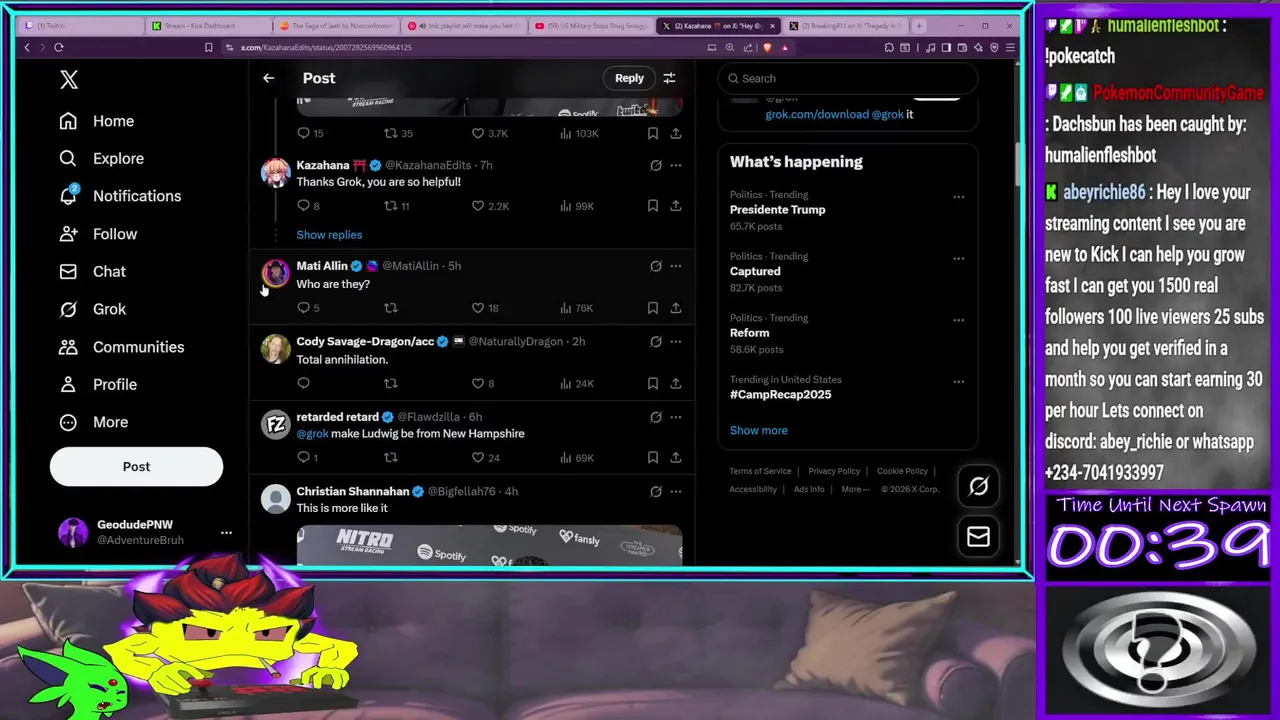Open Explore in the sidebar
The width and height of the screenshot is (1280, 720).
tap(101, 158)
